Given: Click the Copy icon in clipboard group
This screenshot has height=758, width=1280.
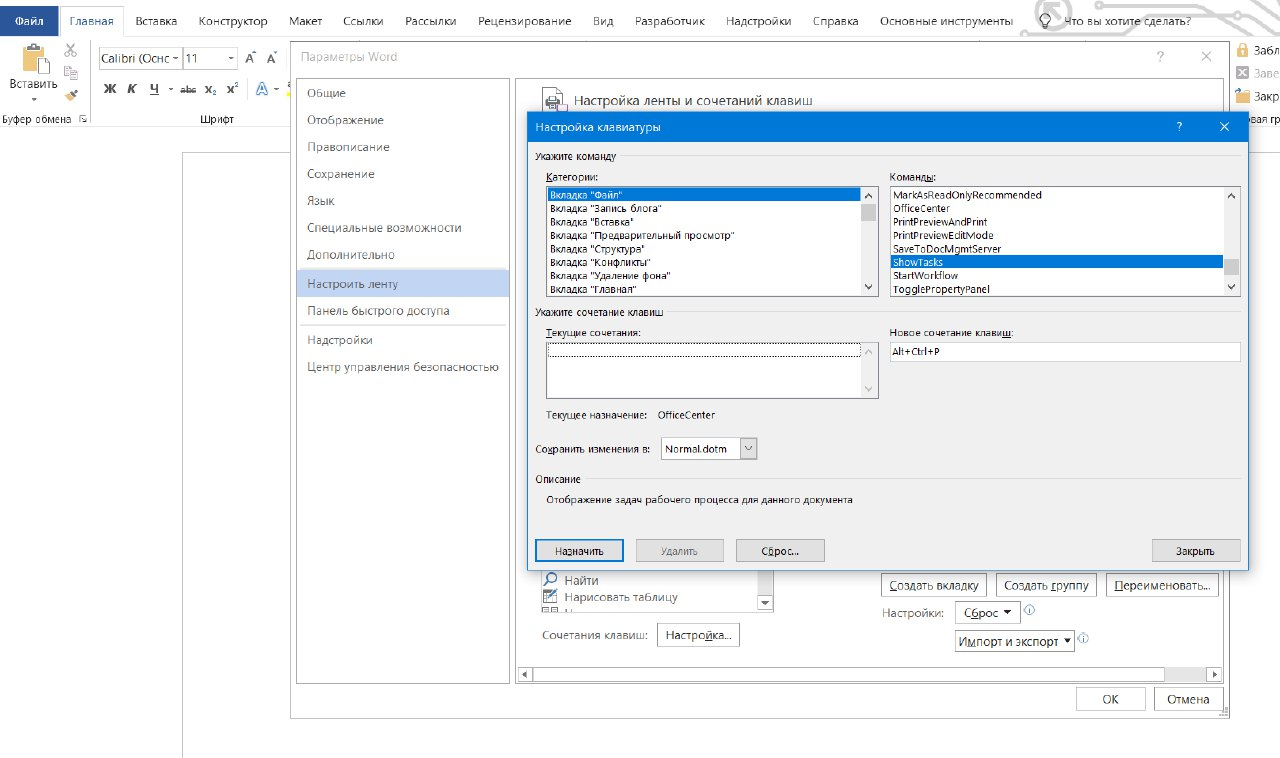Looking at the screenshot, I should coord(70,72).
